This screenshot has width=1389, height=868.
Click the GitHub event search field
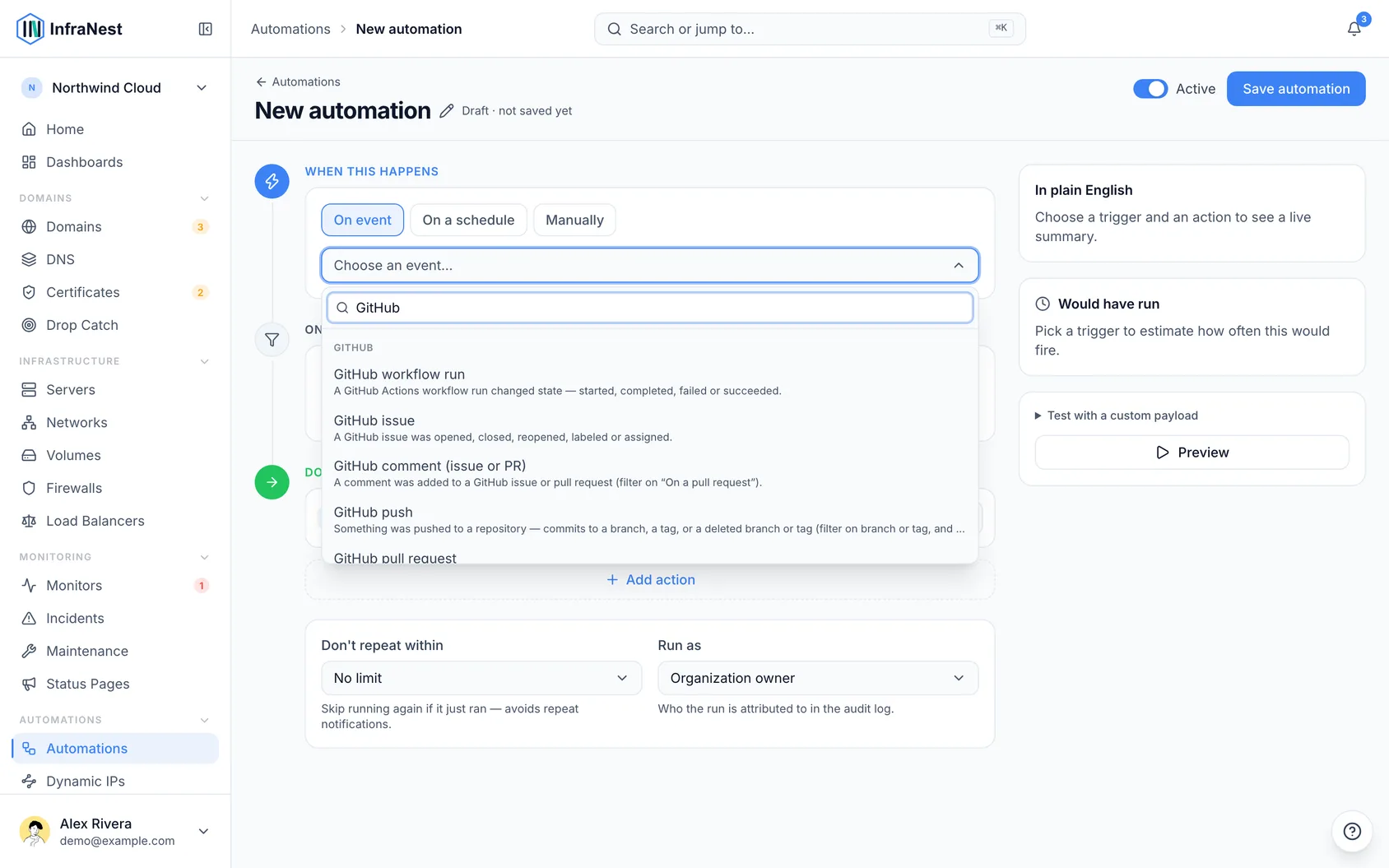pos(649,308)
